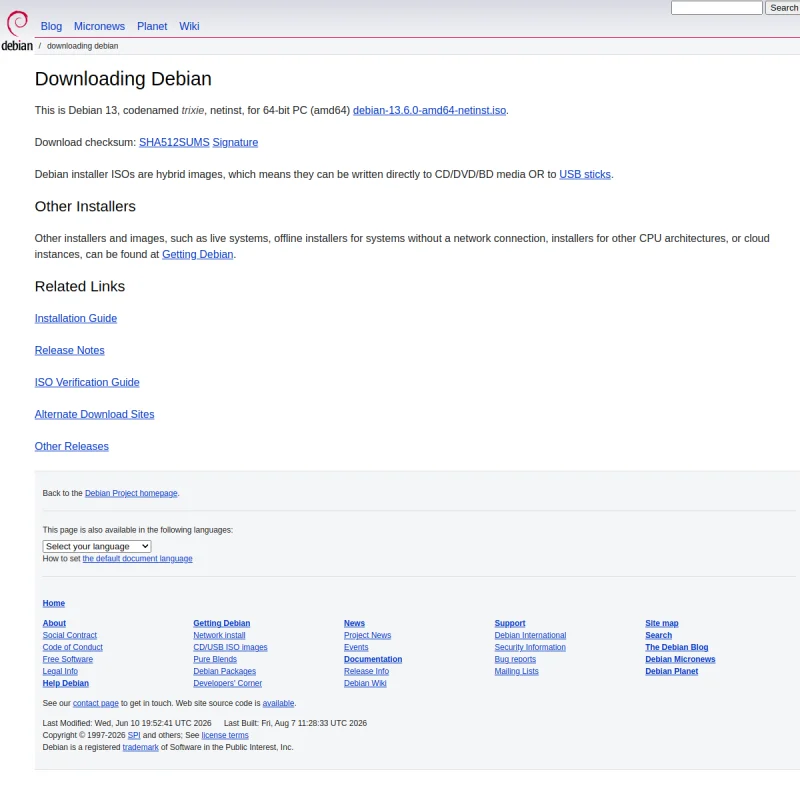
Task: Go back to Debian Project homepage
Action: [131, 493]
